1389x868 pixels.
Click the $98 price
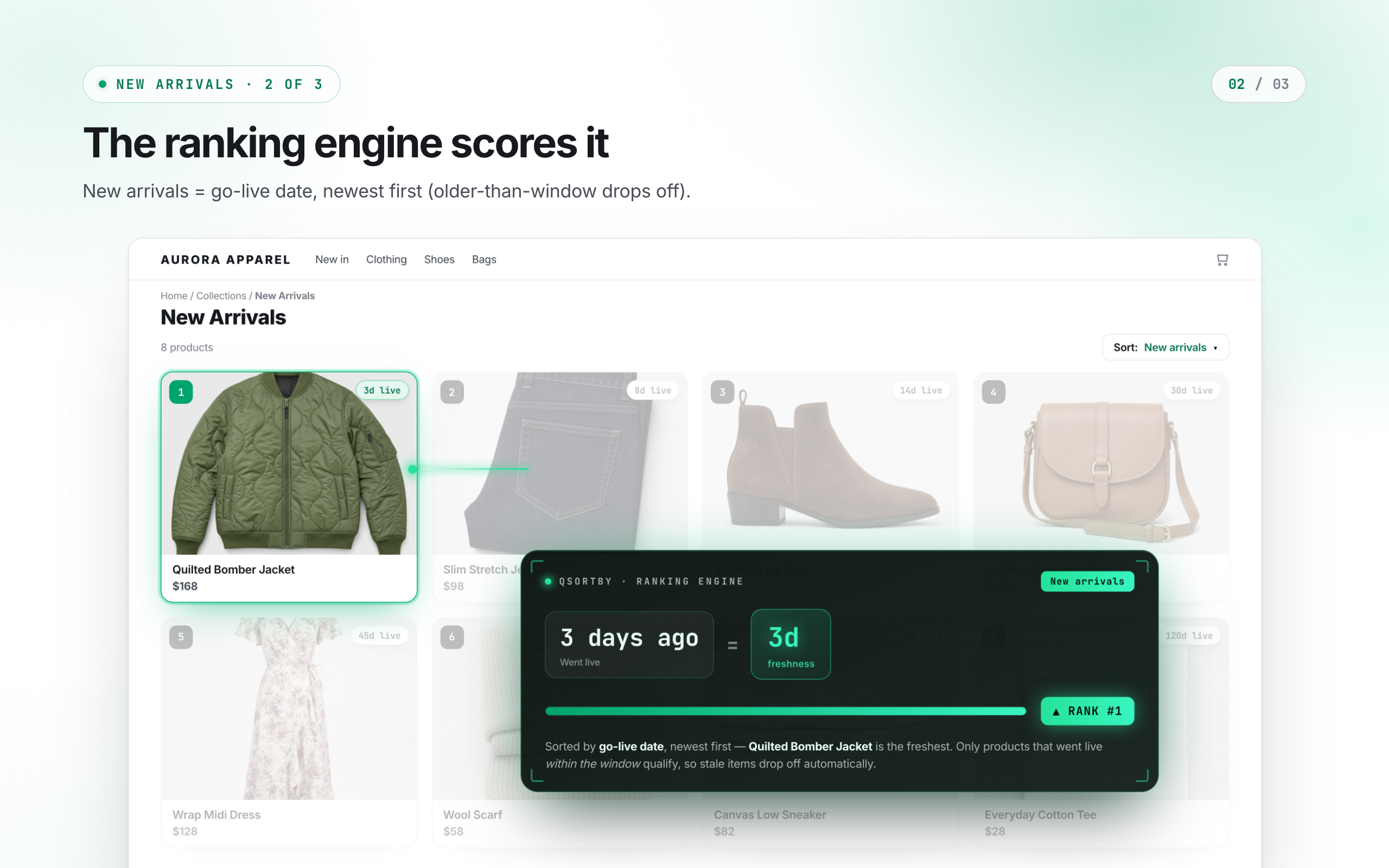454,586
